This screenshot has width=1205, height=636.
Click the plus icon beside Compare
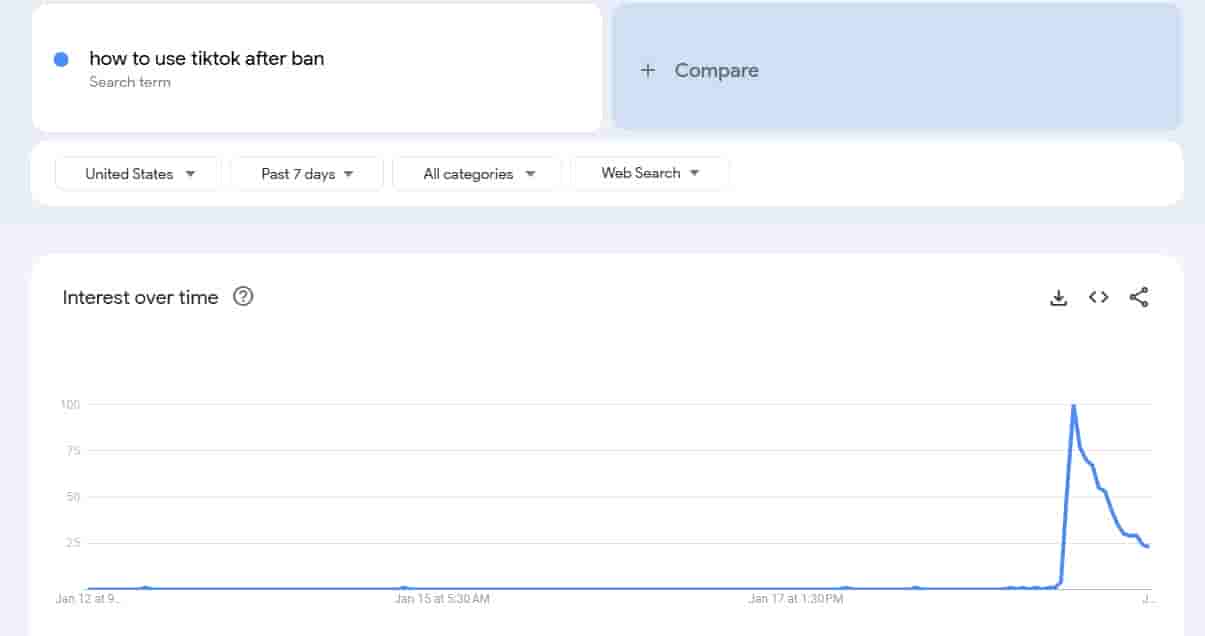coord(647,70)
